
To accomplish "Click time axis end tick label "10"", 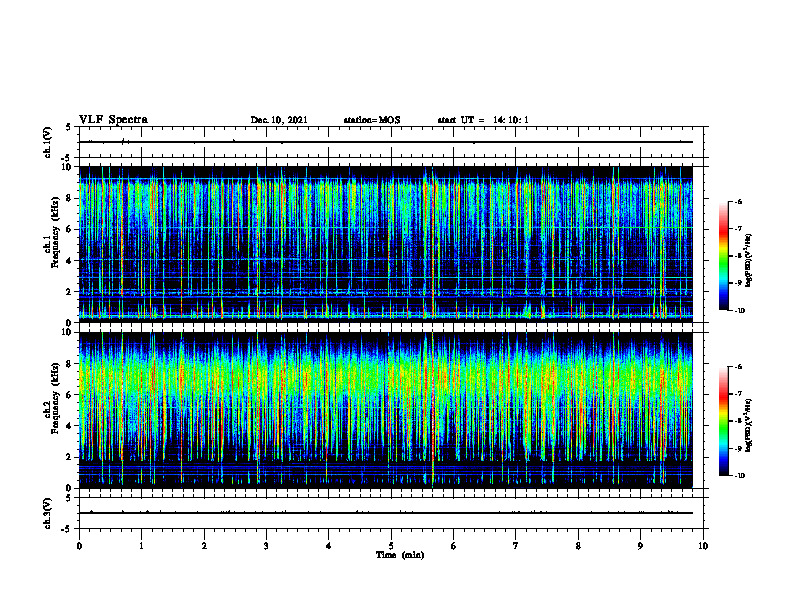I will click(x=703, y=546).
